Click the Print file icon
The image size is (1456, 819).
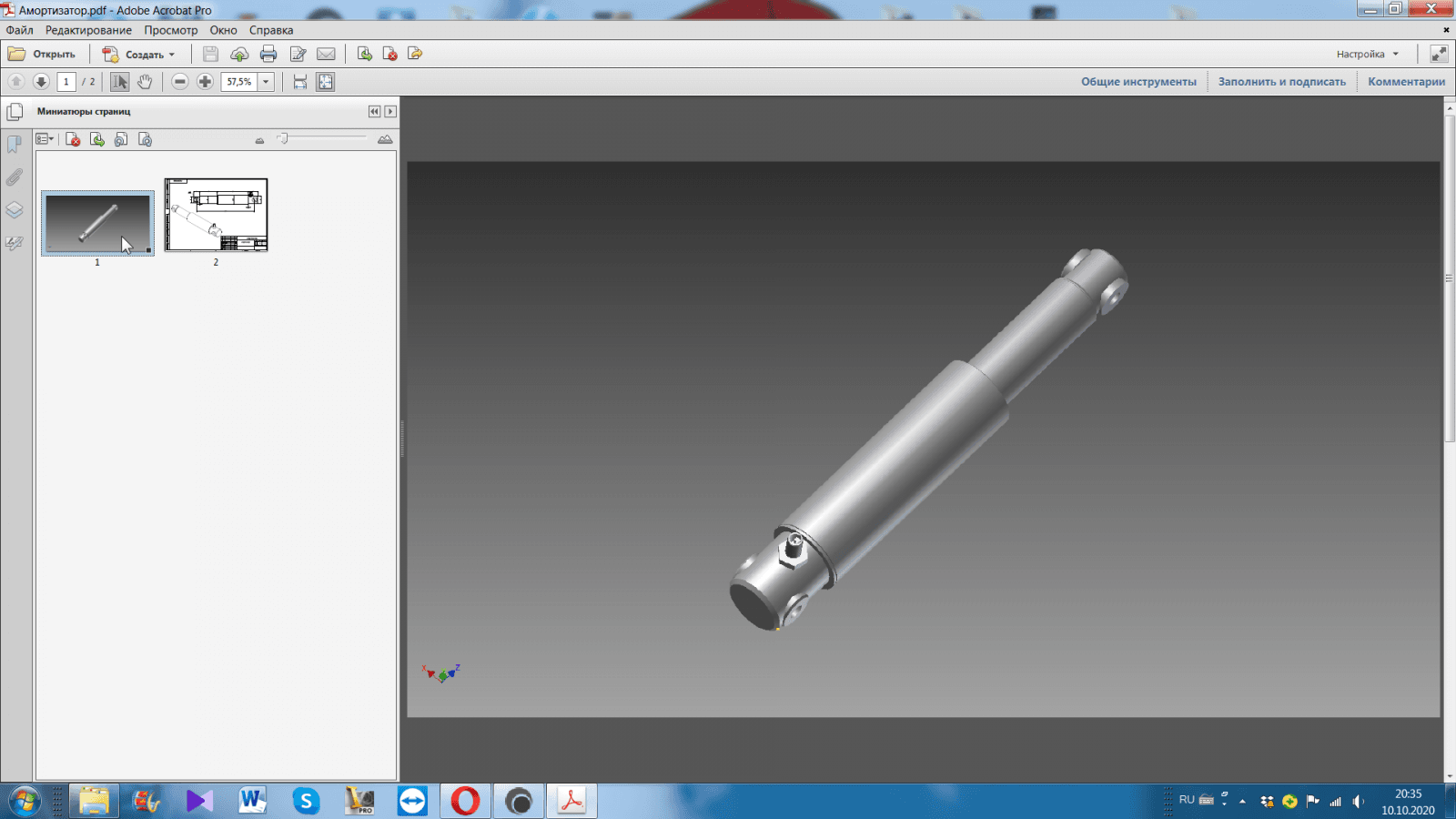(268, 54)
